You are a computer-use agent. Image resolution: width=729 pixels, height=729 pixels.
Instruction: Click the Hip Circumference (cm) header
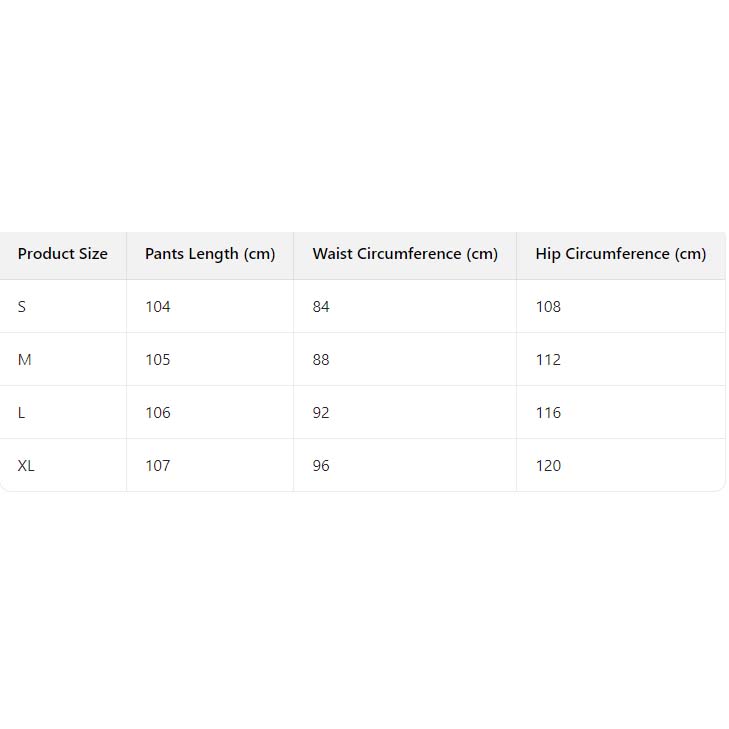(x=620, y=254)
